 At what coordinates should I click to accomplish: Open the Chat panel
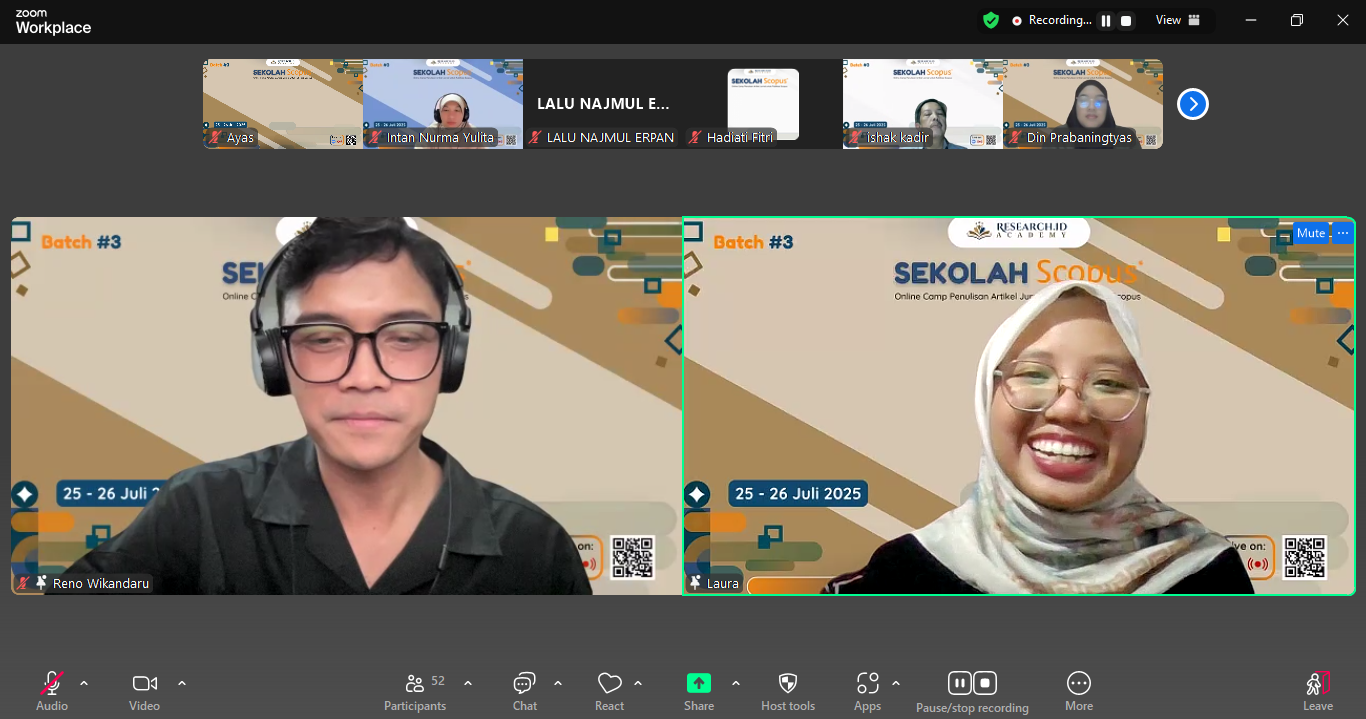pos(525,691)
